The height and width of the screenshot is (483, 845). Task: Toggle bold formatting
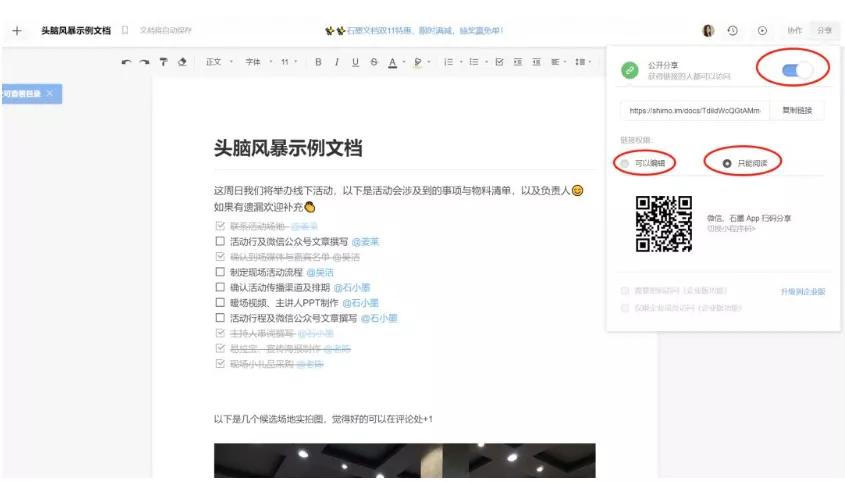318,62
